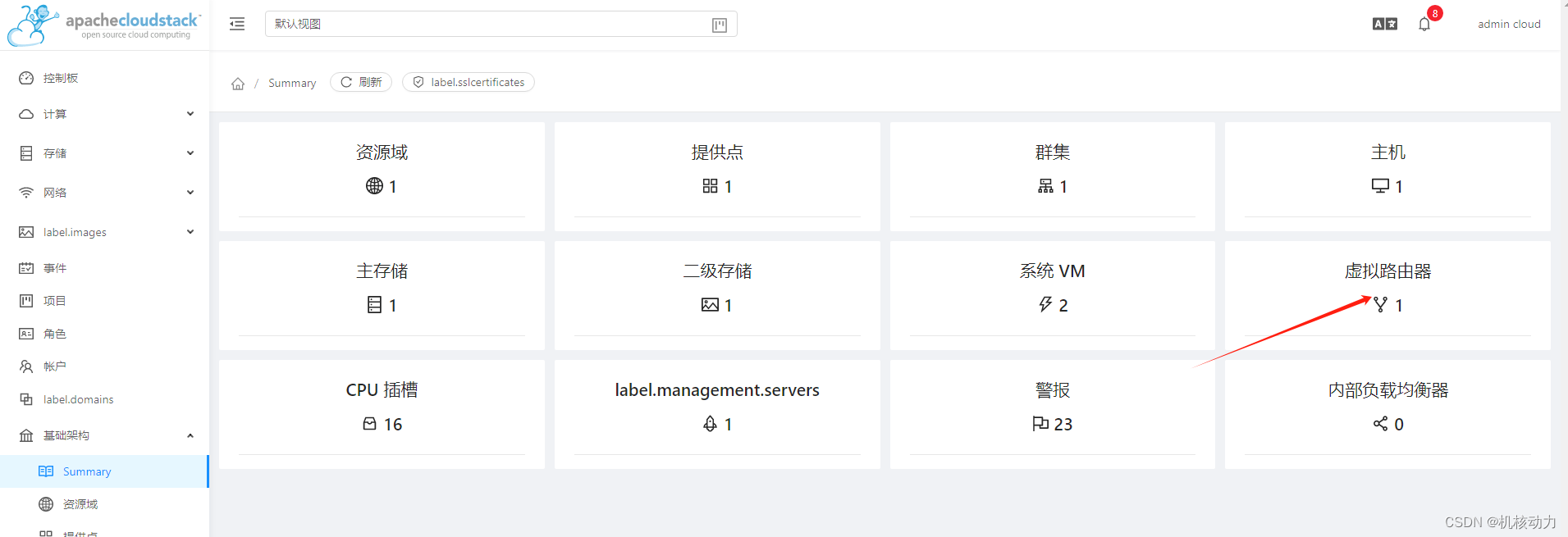1568x537 pixels.
Task: Click the 主存储 database icon count
Action: click(x=374, y=305)
